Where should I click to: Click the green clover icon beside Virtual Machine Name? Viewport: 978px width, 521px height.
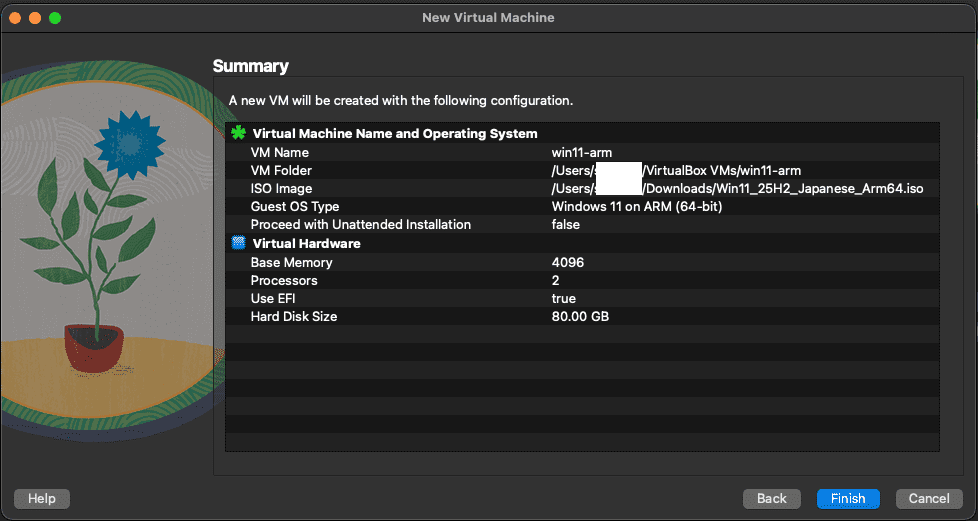tap(238, 133)
